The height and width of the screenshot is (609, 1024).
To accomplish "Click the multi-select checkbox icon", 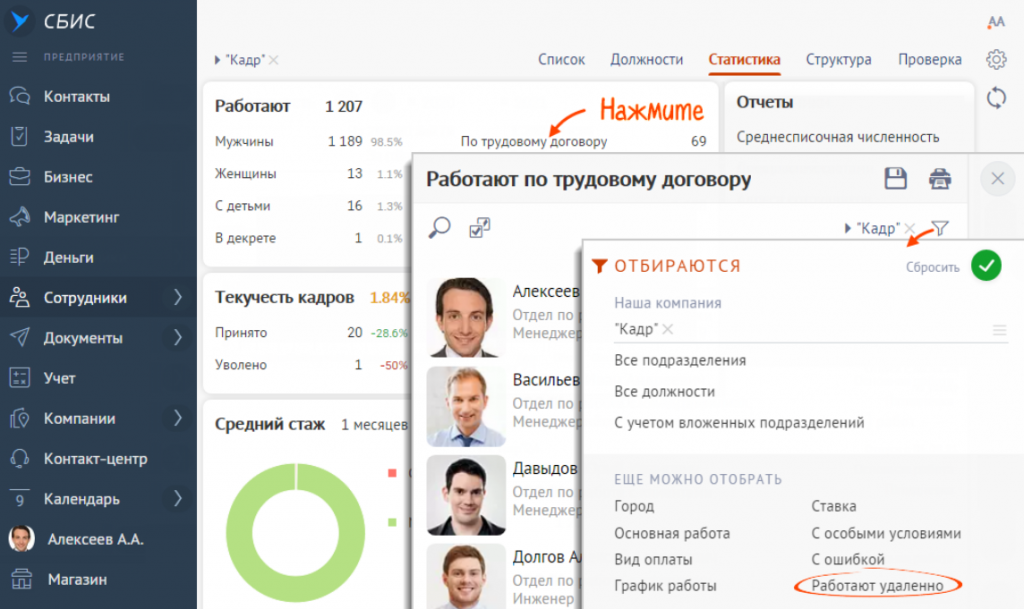I will [479, 228].
